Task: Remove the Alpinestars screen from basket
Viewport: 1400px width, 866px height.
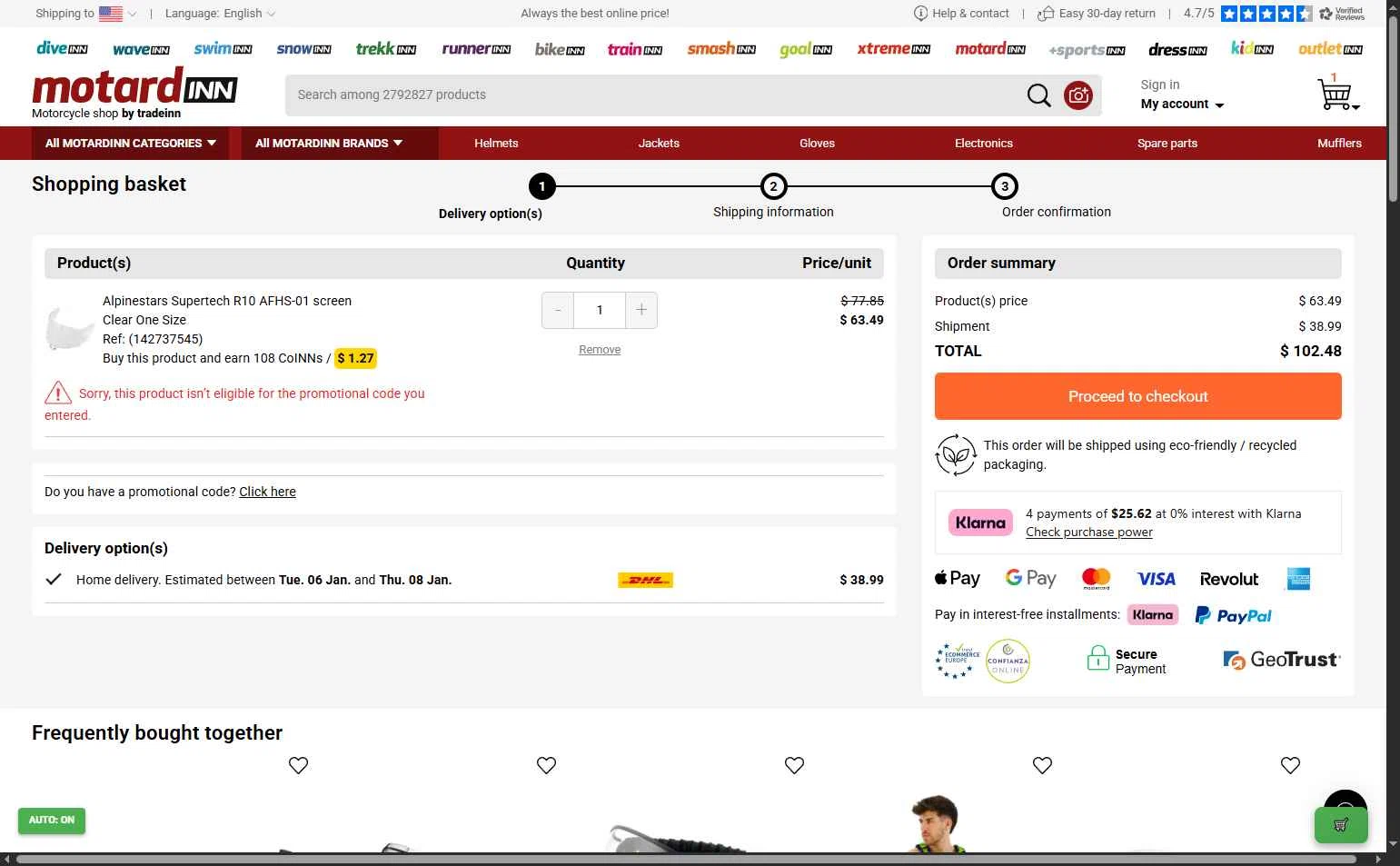Action: (600, 350)
